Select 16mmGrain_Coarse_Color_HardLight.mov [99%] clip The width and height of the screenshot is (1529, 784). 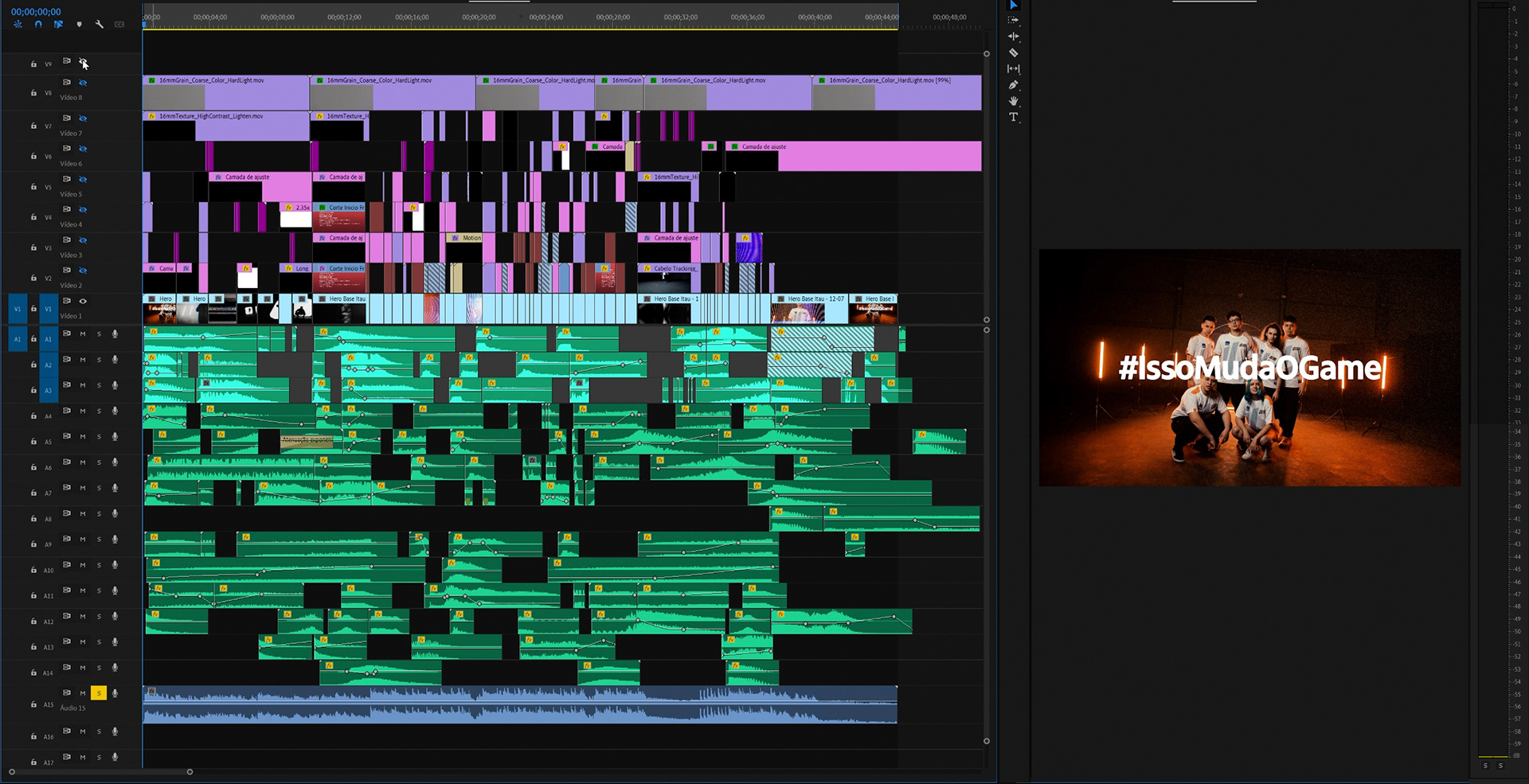click(x=897, y=92)
